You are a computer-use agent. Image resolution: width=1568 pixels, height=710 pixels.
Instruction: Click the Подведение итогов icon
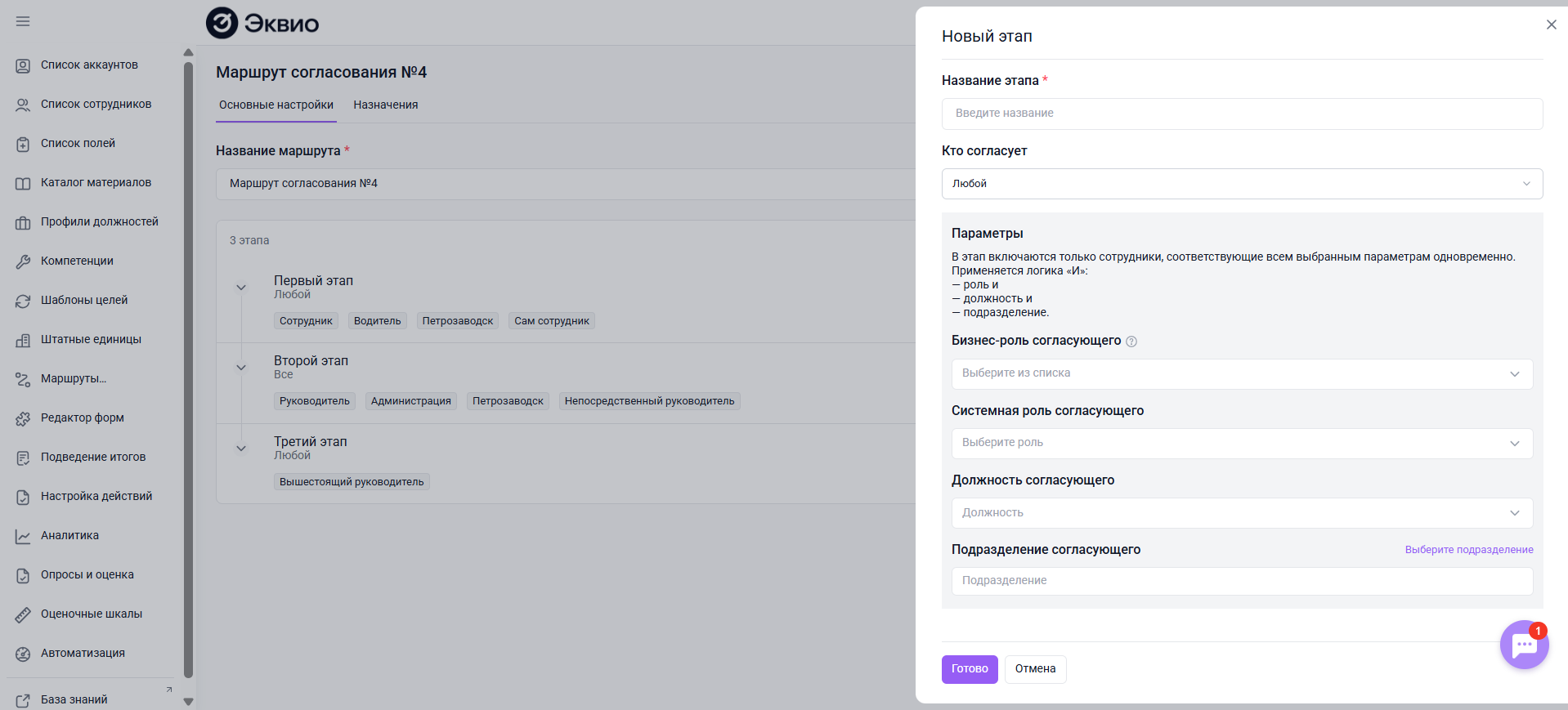tap(23, 458)
